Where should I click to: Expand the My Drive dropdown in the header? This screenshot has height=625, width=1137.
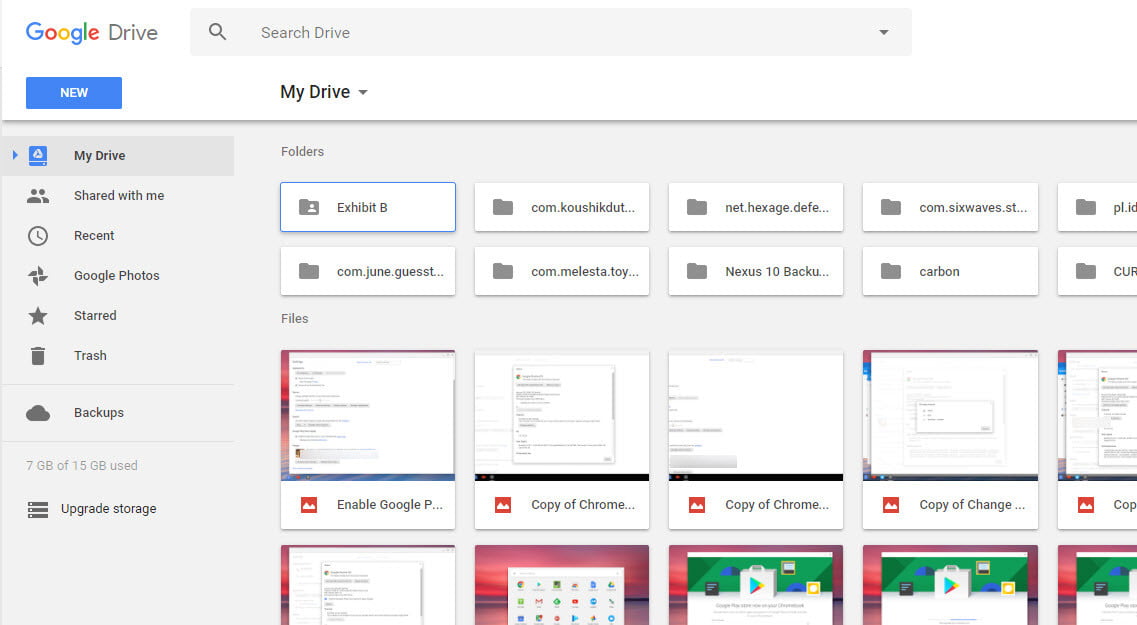coord(362,92)
